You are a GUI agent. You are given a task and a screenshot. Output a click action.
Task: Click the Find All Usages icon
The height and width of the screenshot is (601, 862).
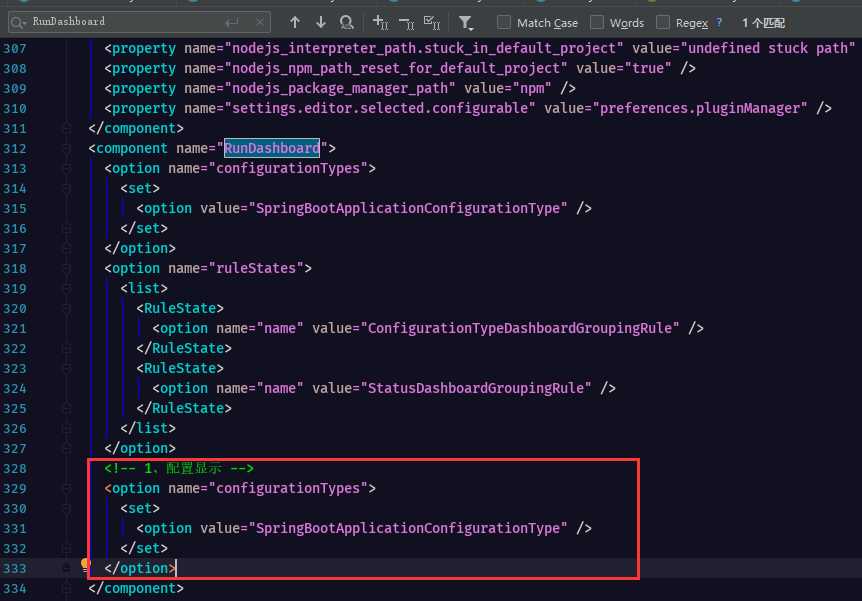(x=346, y=23)
